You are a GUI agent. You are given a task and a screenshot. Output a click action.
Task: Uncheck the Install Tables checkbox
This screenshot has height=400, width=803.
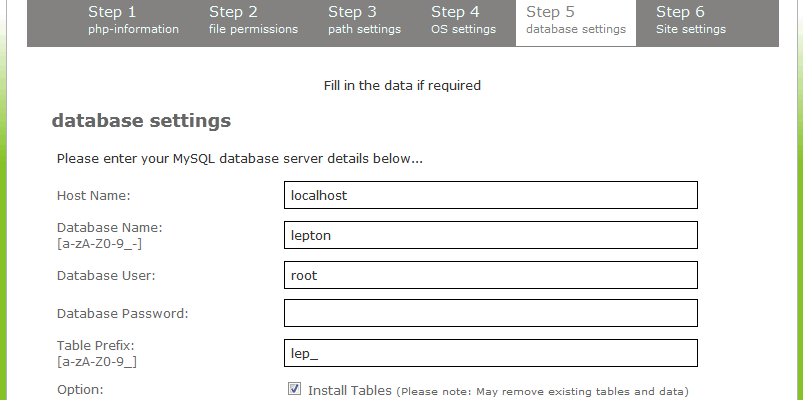(x=294, y=389)
